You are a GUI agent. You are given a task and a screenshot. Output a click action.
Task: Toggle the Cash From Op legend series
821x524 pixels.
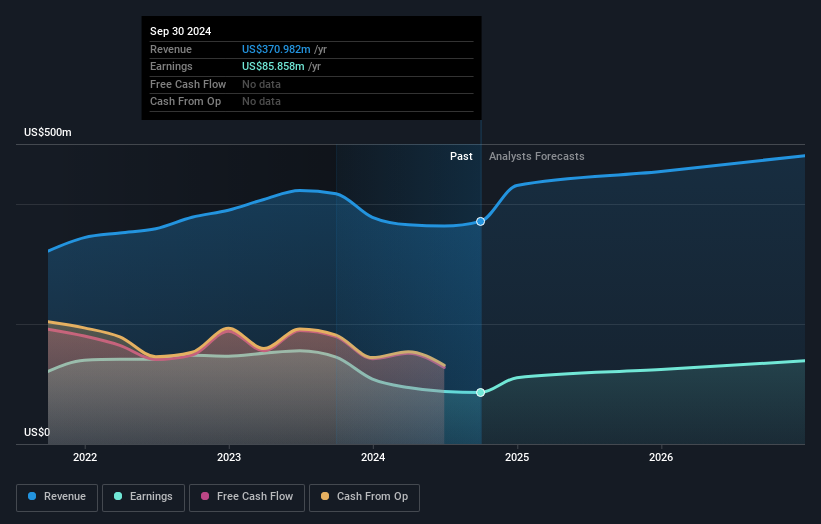tap(364, 497)
